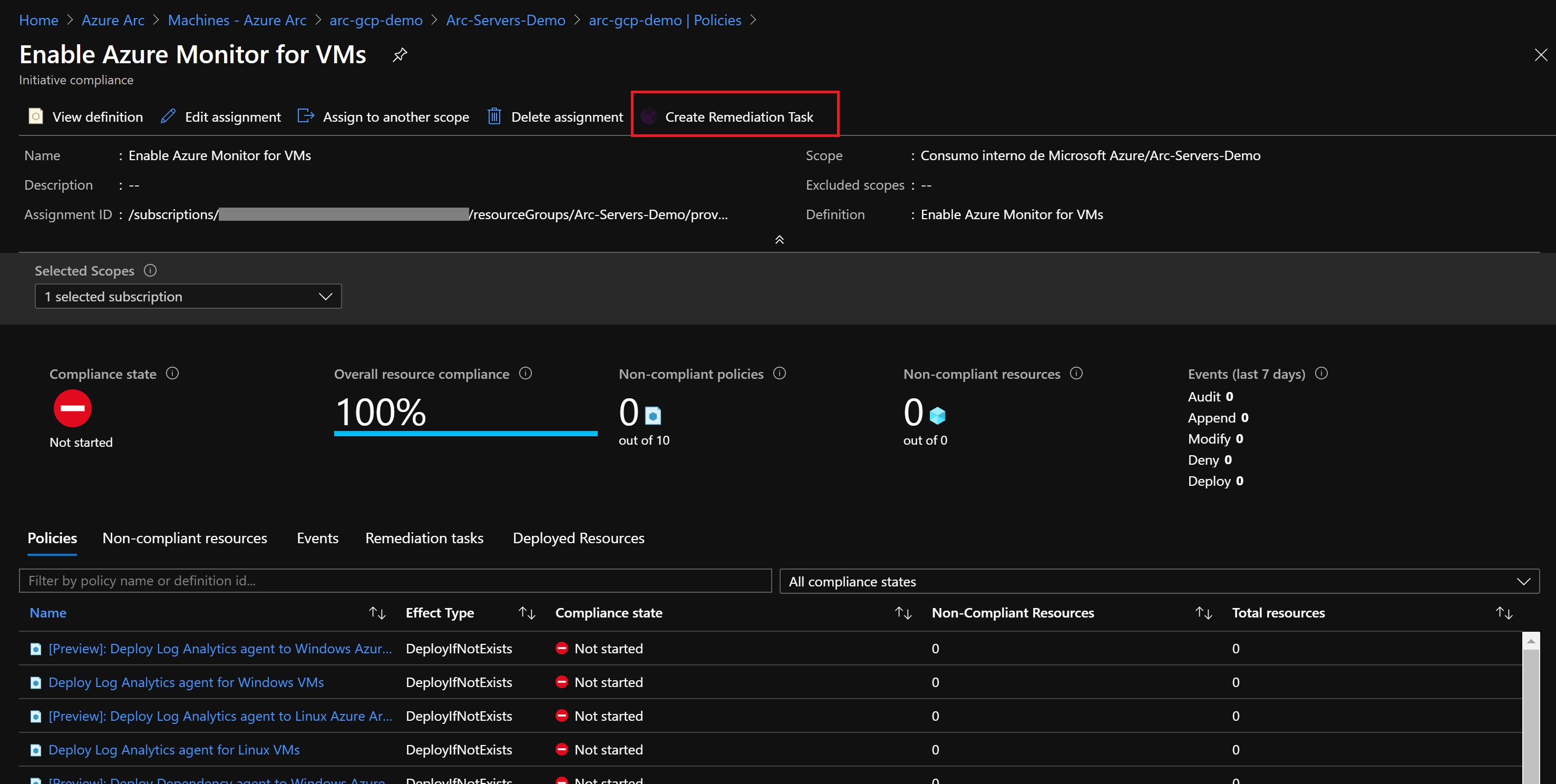Pin the Enable Azure Monitor blade

(399, 55)
